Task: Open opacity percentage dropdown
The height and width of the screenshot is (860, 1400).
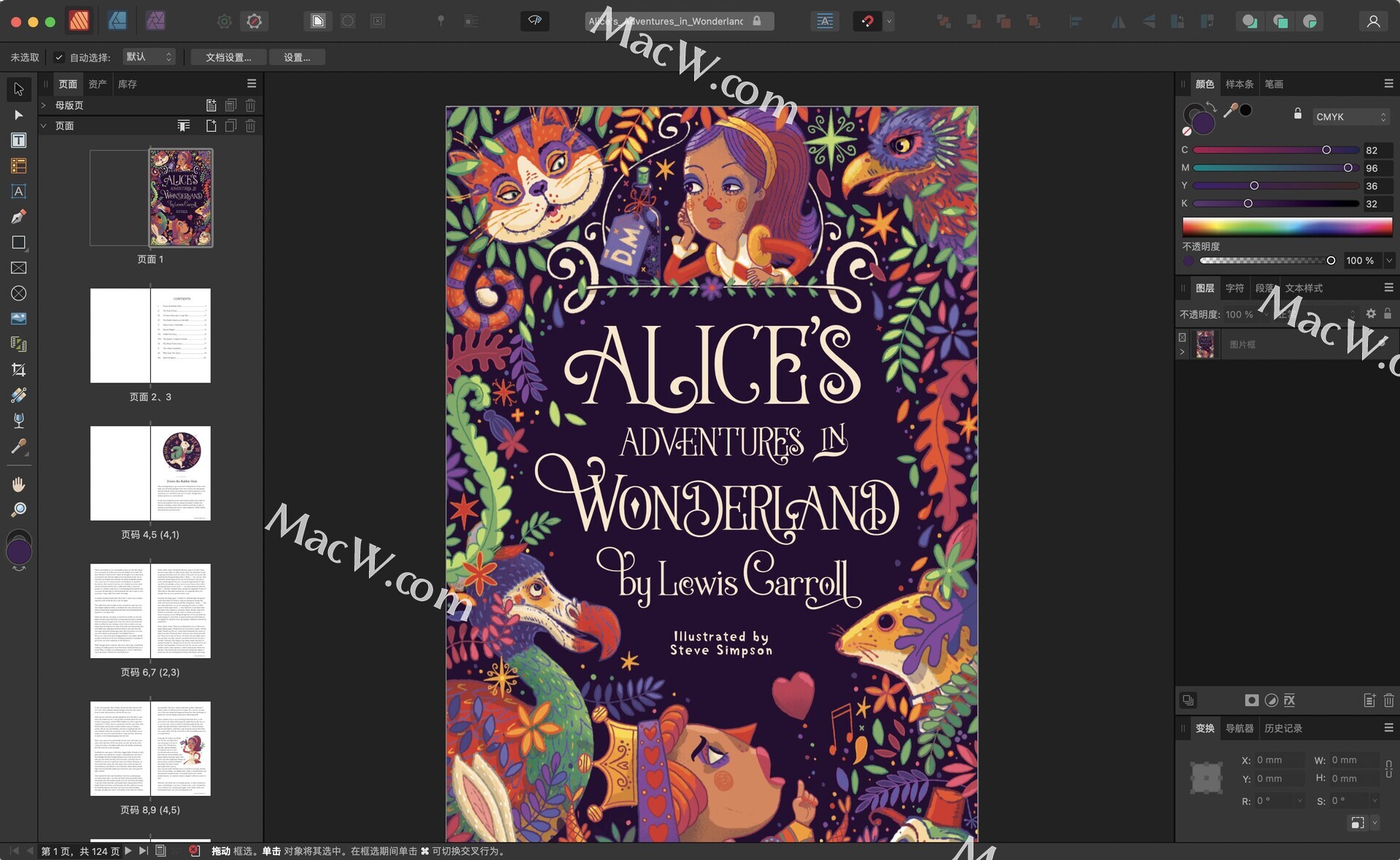Action: [x=1389, y=260]
